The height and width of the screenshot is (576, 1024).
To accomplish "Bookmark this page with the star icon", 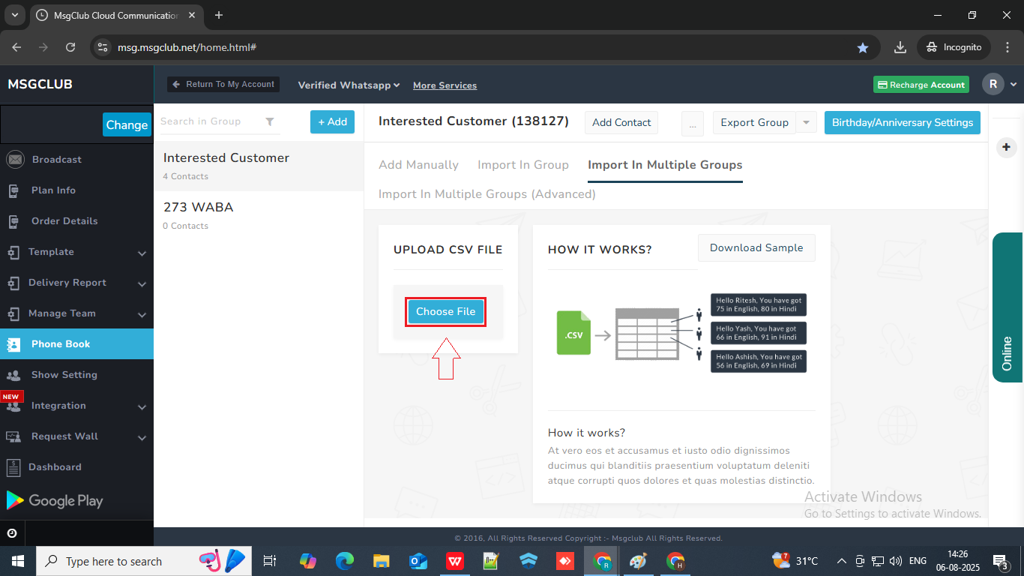I will click(863, 47).
